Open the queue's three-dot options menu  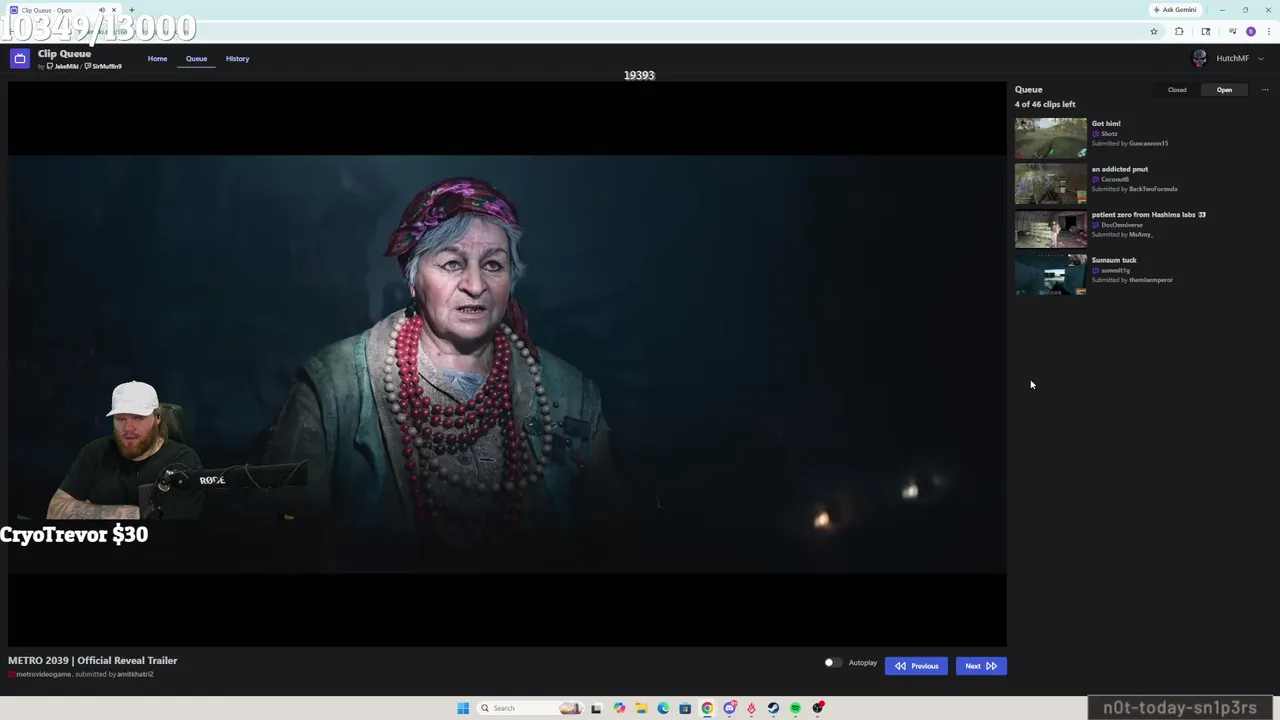(x=1265, y=90)
